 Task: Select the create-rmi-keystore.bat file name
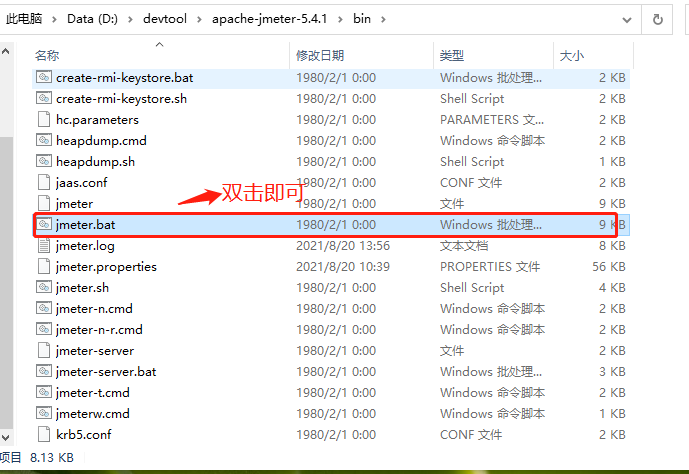[x=124, y=77]
